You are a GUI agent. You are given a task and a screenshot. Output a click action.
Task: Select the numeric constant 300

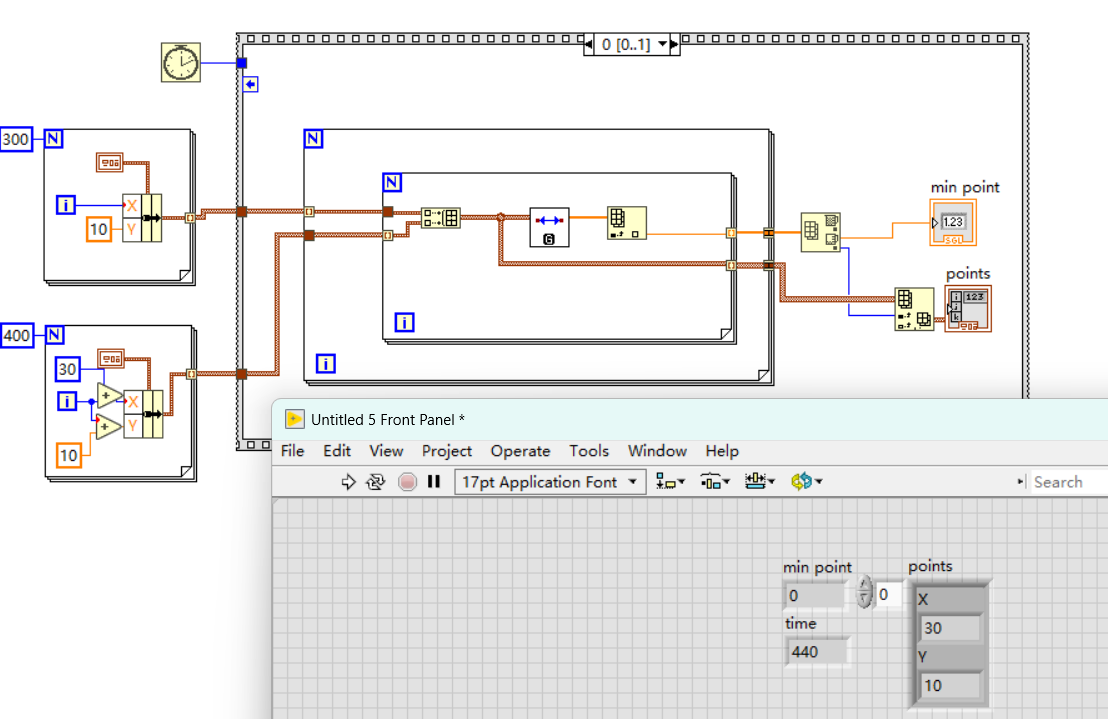(16, 139)
